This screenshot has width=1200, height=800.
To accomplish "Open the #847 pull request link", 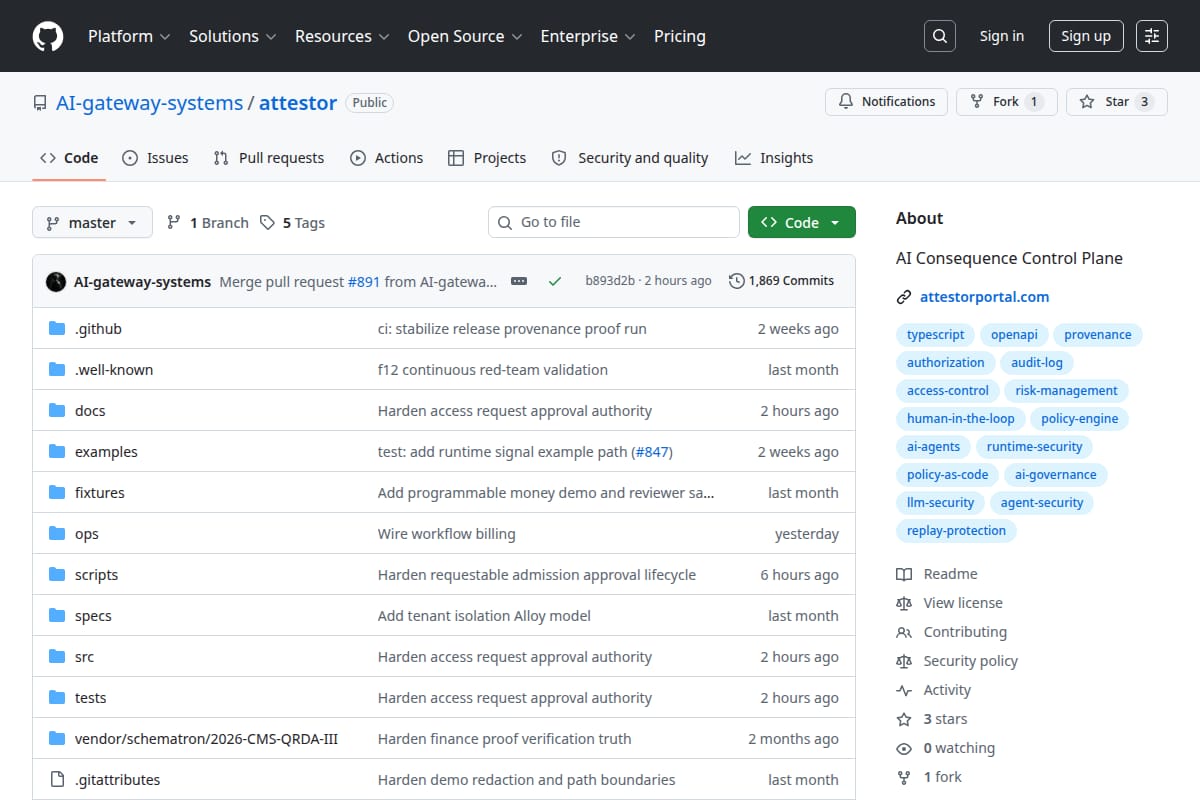I will point(652,452).
